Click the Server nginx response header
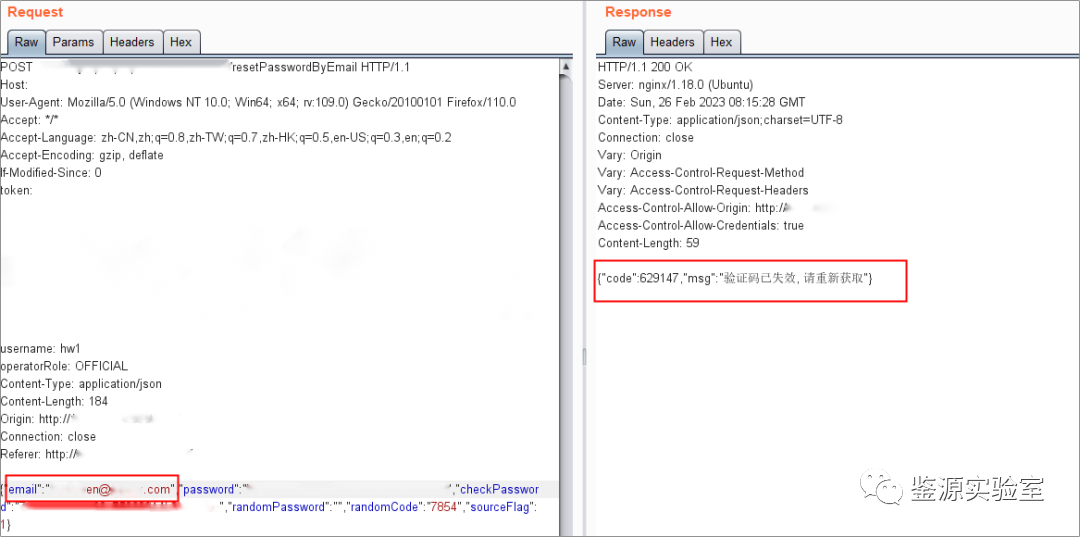1080x537 pixels. (675, 85)
